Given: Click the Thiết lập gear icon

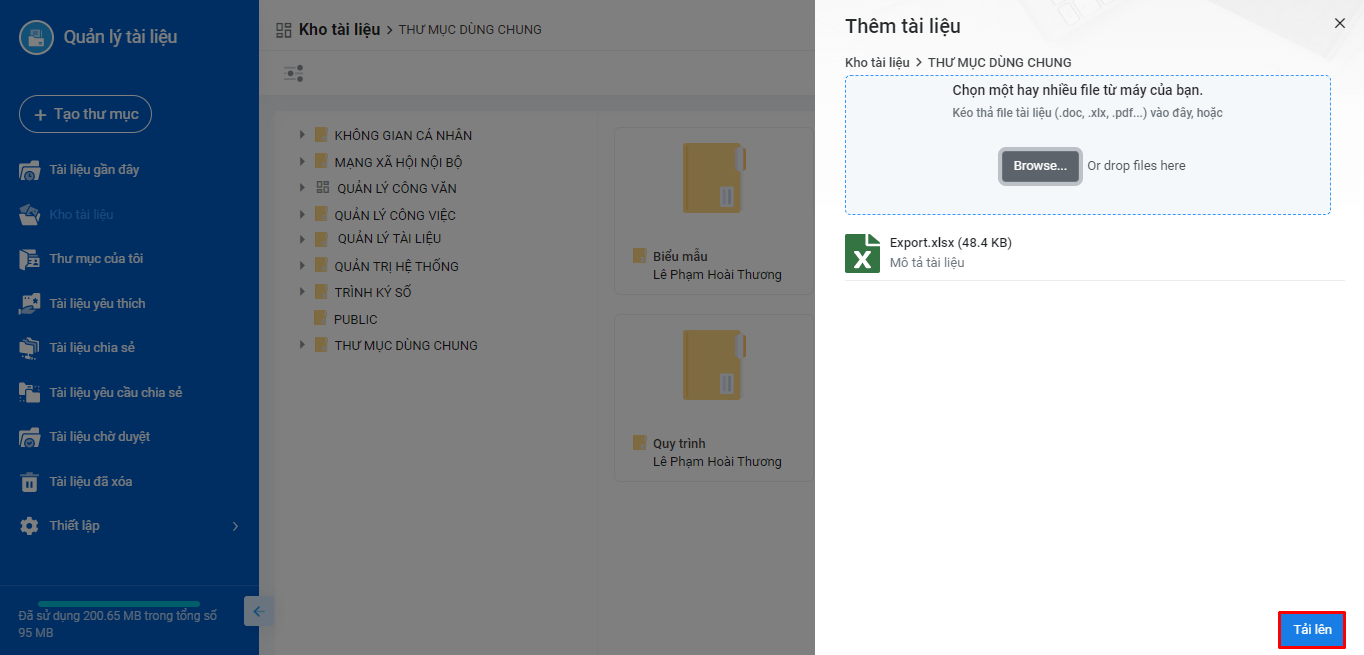Looking at the screenshot, I should point(30,526).
